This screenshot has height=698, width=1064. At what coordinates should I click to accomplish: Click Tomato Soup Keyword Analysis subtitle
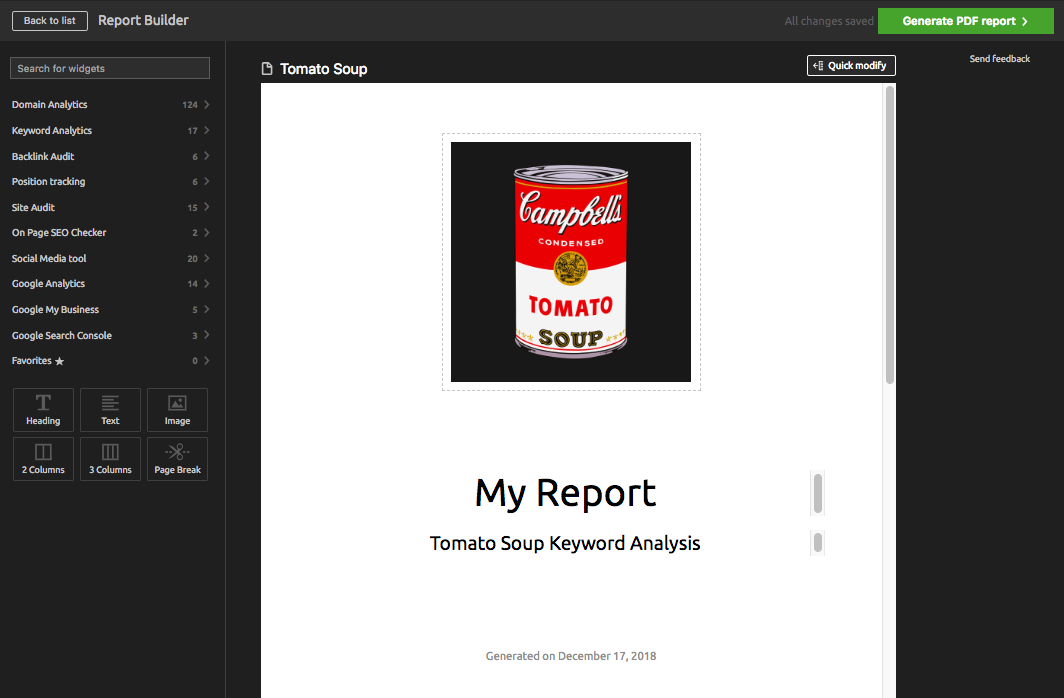coord(565,543)
